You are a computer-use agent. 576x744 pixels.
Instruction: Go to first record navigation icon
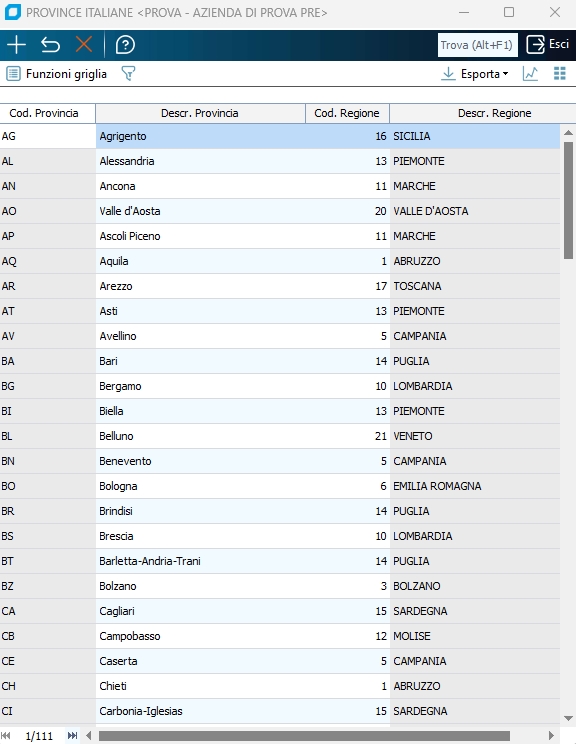click(6, 735)
